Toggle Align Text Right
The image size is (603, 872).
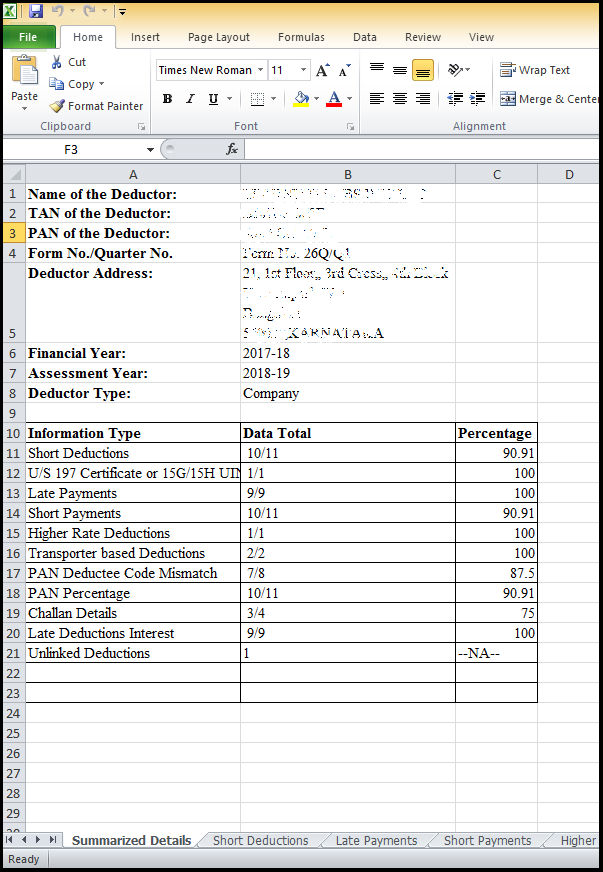point(423,99)
